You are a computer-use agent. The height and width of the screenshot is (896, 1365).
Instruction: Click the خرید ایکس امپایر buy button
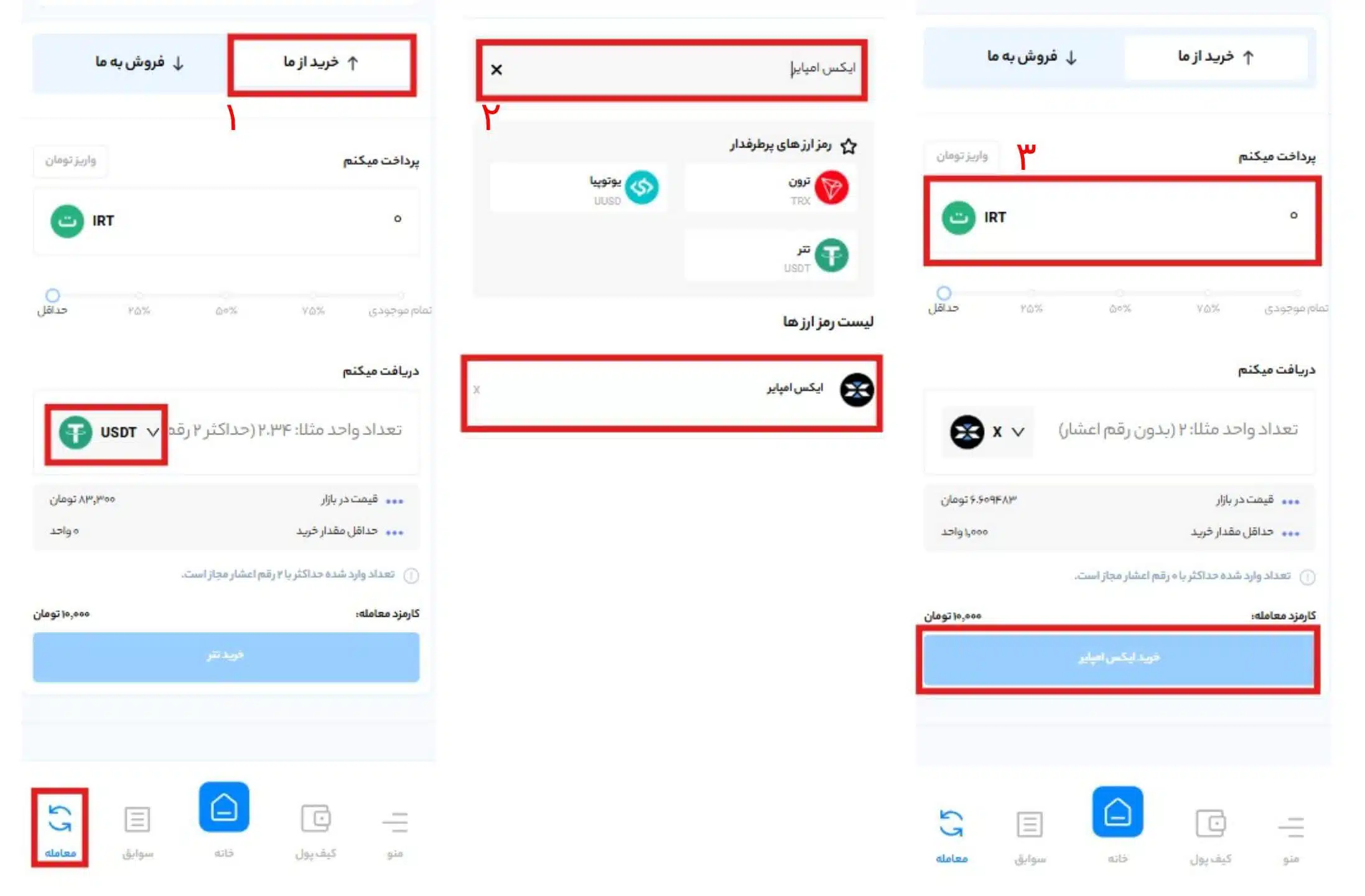1118,659
